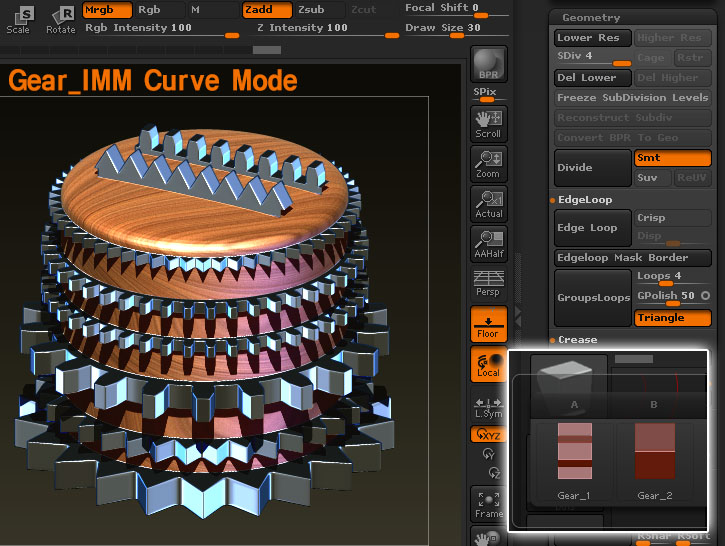This screenshot has height=546, width=725.
Task: Click the Del Lower button
Action: pyautogui.click(x=588, y=77)
